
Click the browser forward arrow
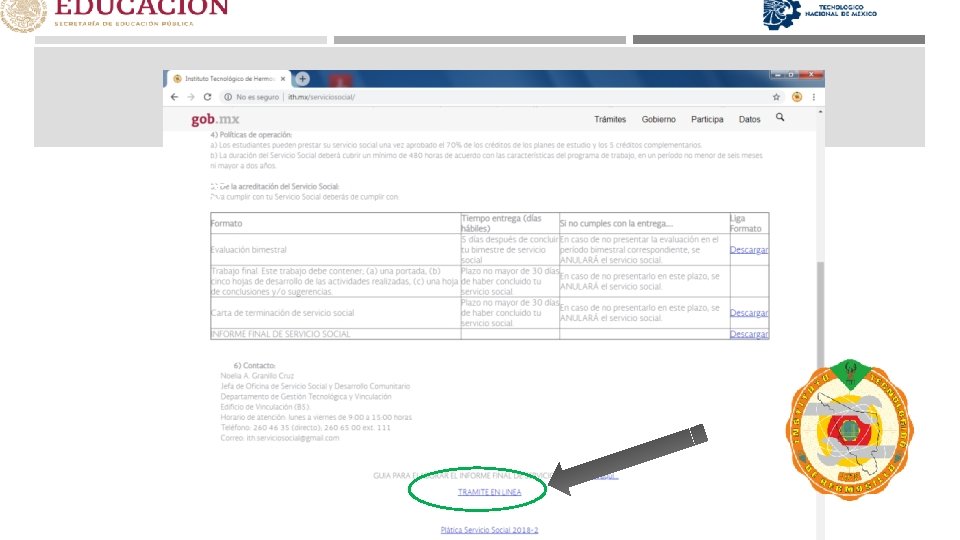point(191,97)
